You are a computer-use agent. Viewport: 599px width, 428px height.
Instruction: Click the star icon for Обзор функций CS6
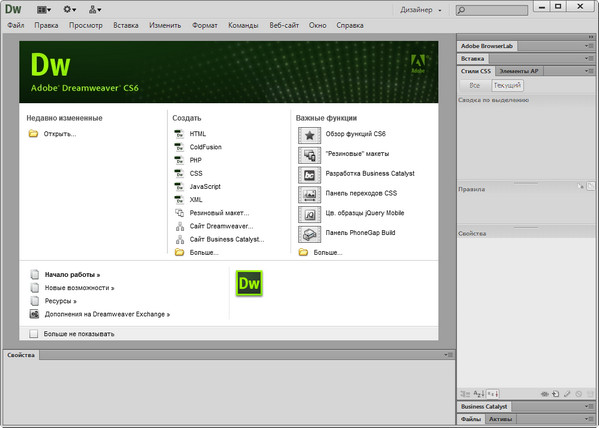tap(309, 135)
